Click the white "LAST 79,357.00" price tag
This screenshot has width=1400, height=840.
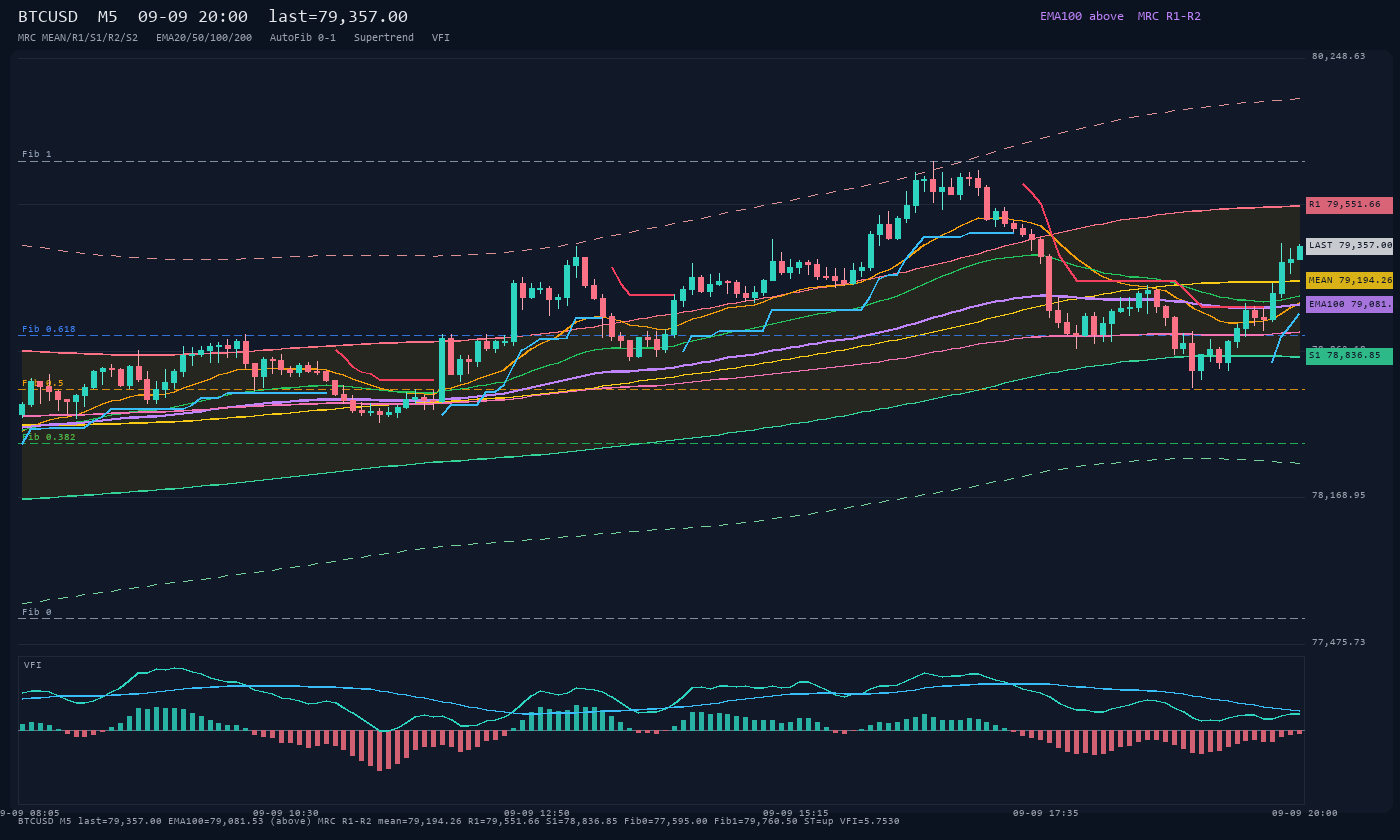coord(1349,245)
